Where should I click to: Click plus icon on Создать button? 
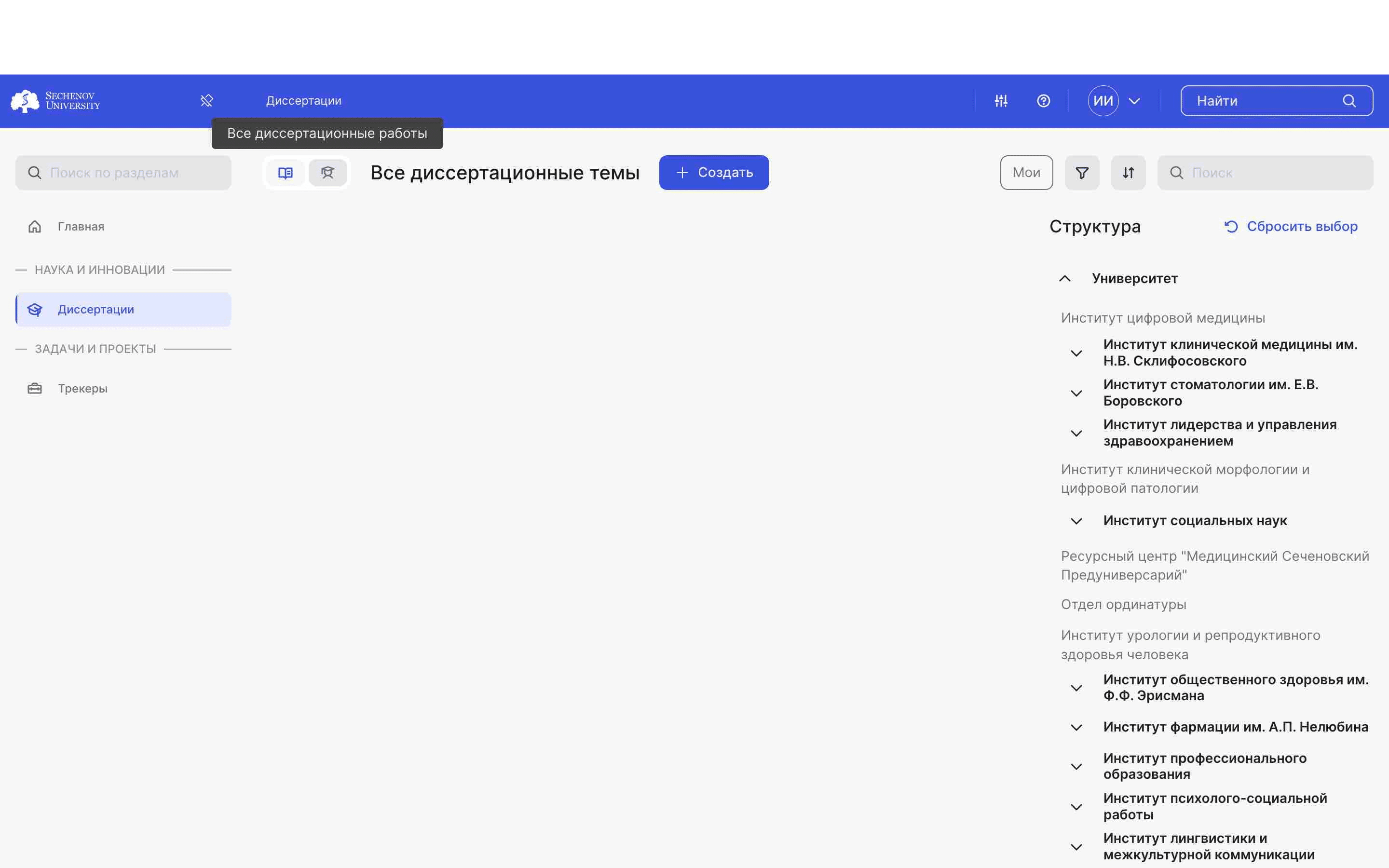click(682, 173)
